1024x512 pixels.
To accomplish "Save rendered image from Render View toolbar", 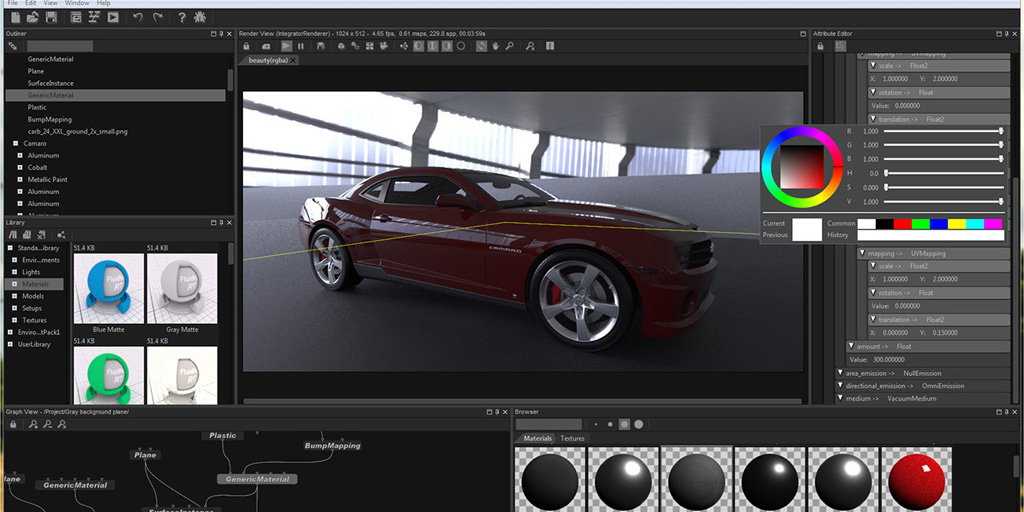I will pos(320,46).
